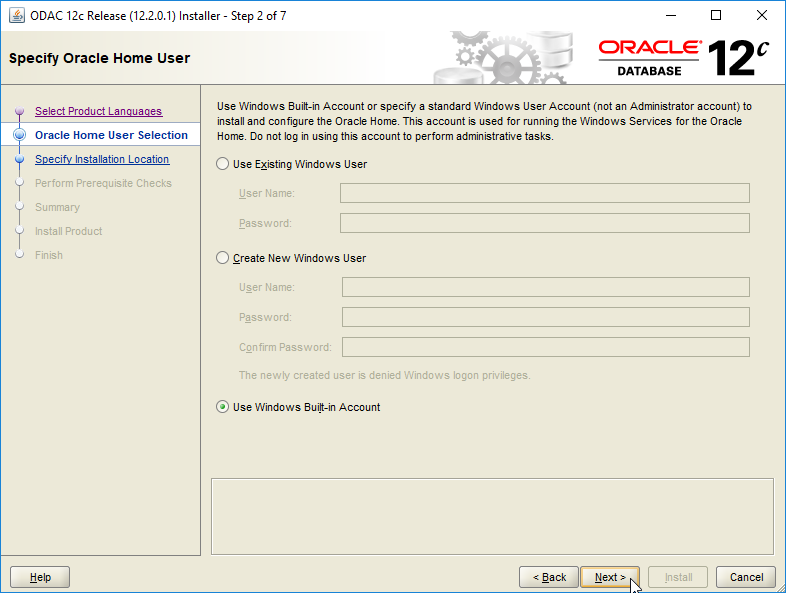Click the Perform Prerequisite Checks step
This screenshot has height=593, width=786.
(103, 183)
